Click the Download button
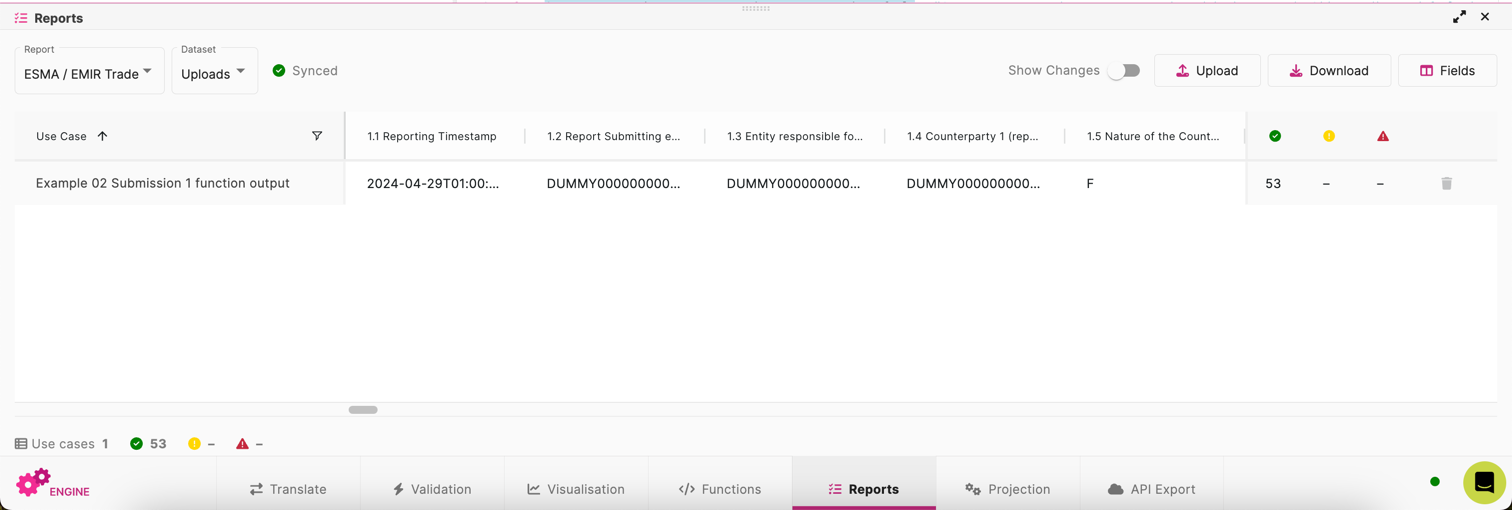 point(1328,71)
